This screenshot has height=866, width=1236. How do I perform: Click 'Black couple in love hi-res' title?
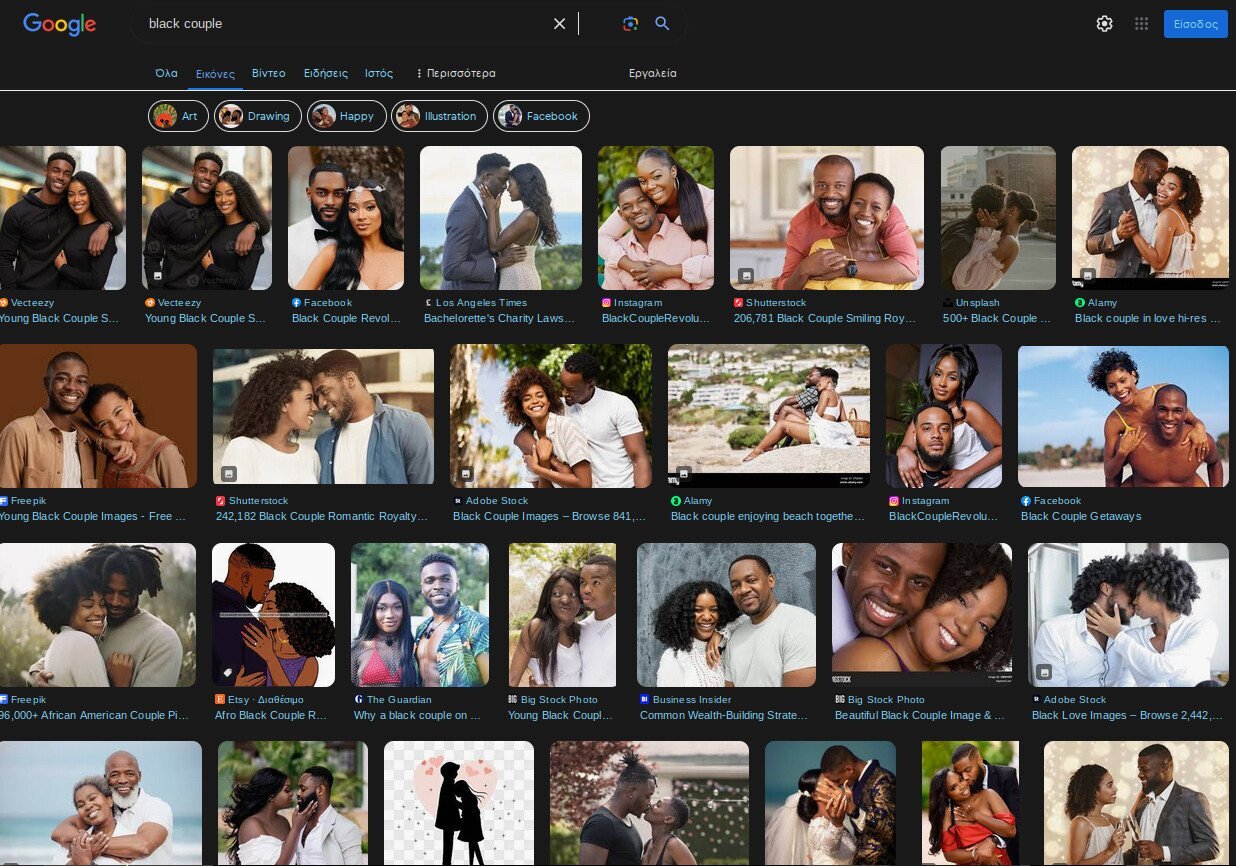(1148, 318)
